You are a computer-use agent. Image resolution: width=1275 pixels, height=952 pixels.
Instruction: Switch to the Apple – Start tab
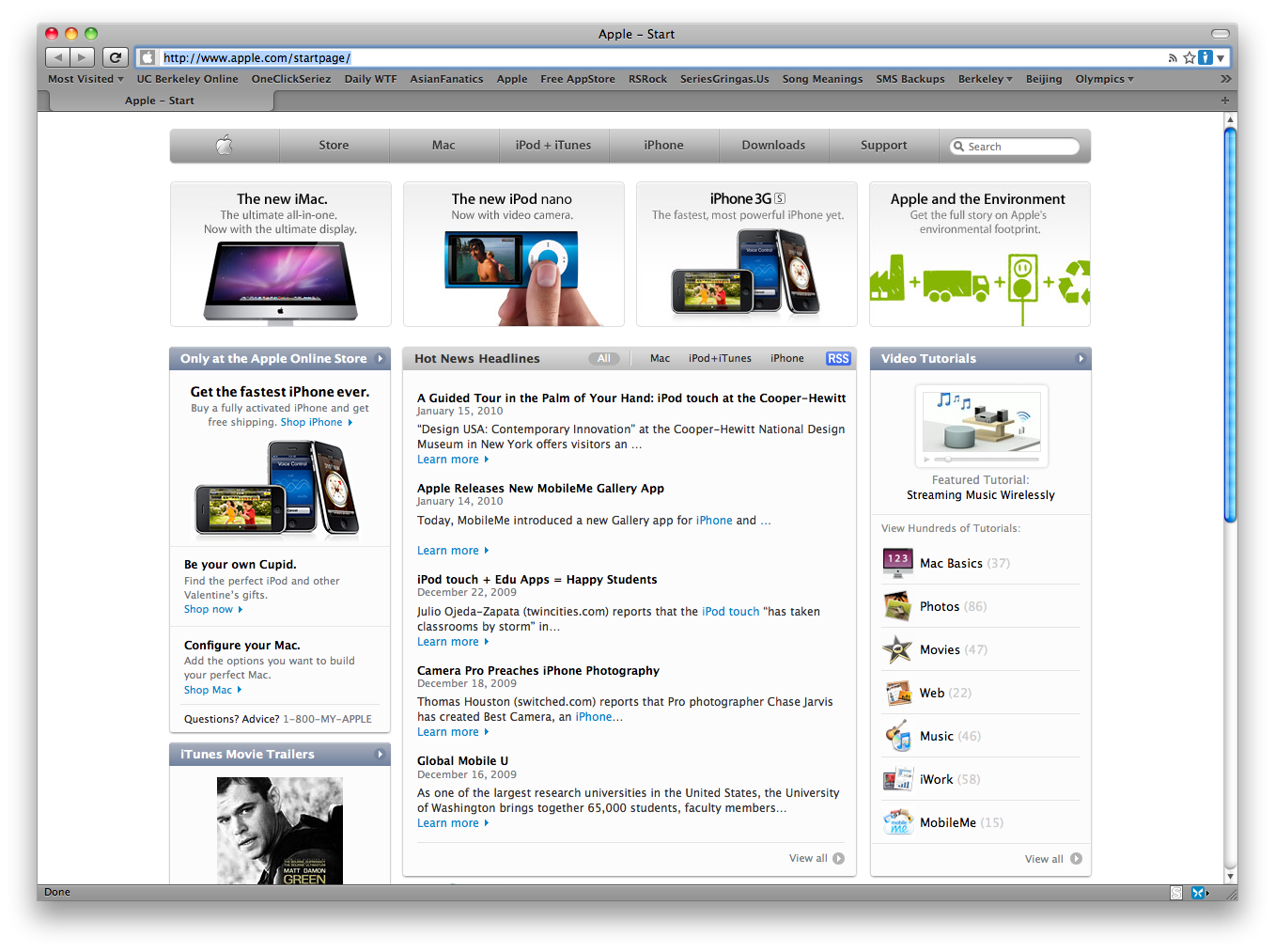[x=159, y=100]
